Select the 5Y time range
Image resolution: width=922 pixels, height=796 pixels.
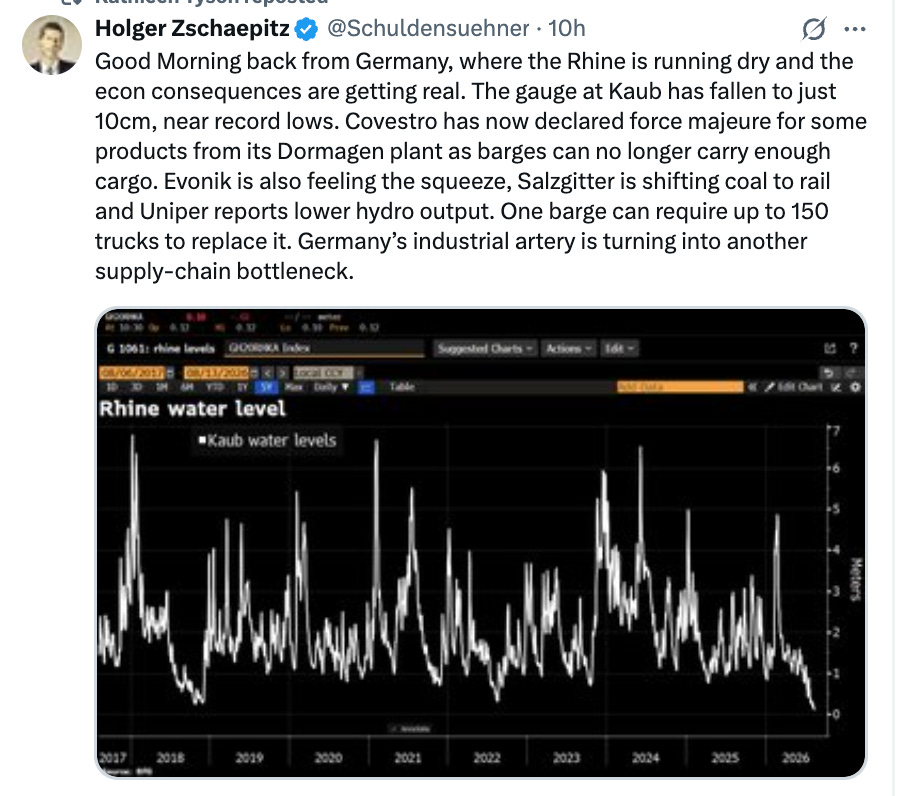click(x=266, y=387)
